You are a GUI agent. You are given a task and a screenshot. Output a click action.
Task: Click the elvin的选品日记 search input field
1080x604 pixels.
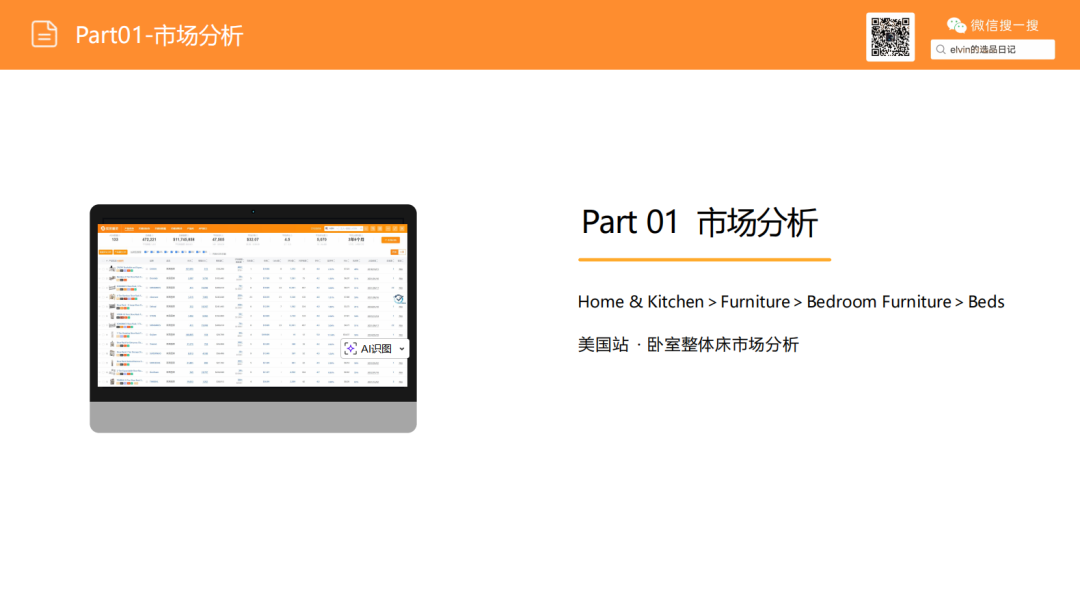998,49
